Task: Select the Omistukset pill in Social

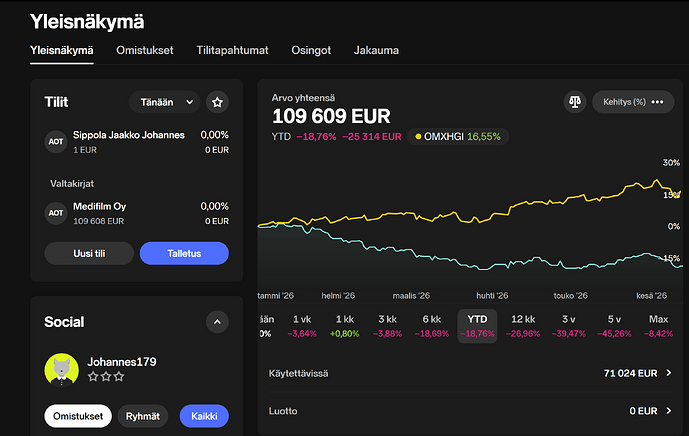Action: tap(78, 416)
